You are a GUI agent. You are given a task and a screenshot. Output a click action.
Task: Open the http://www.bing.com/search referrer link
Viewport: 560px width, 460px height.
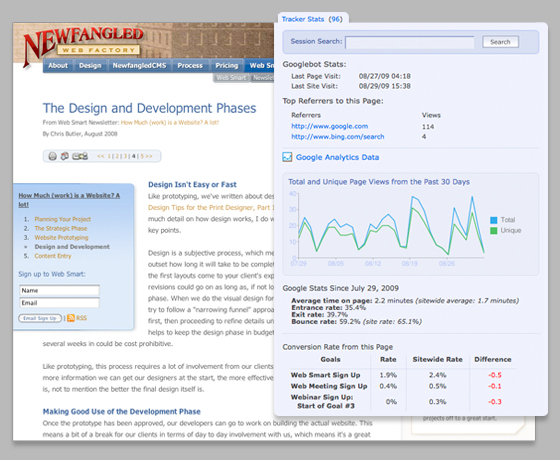(x=338, y=136)
